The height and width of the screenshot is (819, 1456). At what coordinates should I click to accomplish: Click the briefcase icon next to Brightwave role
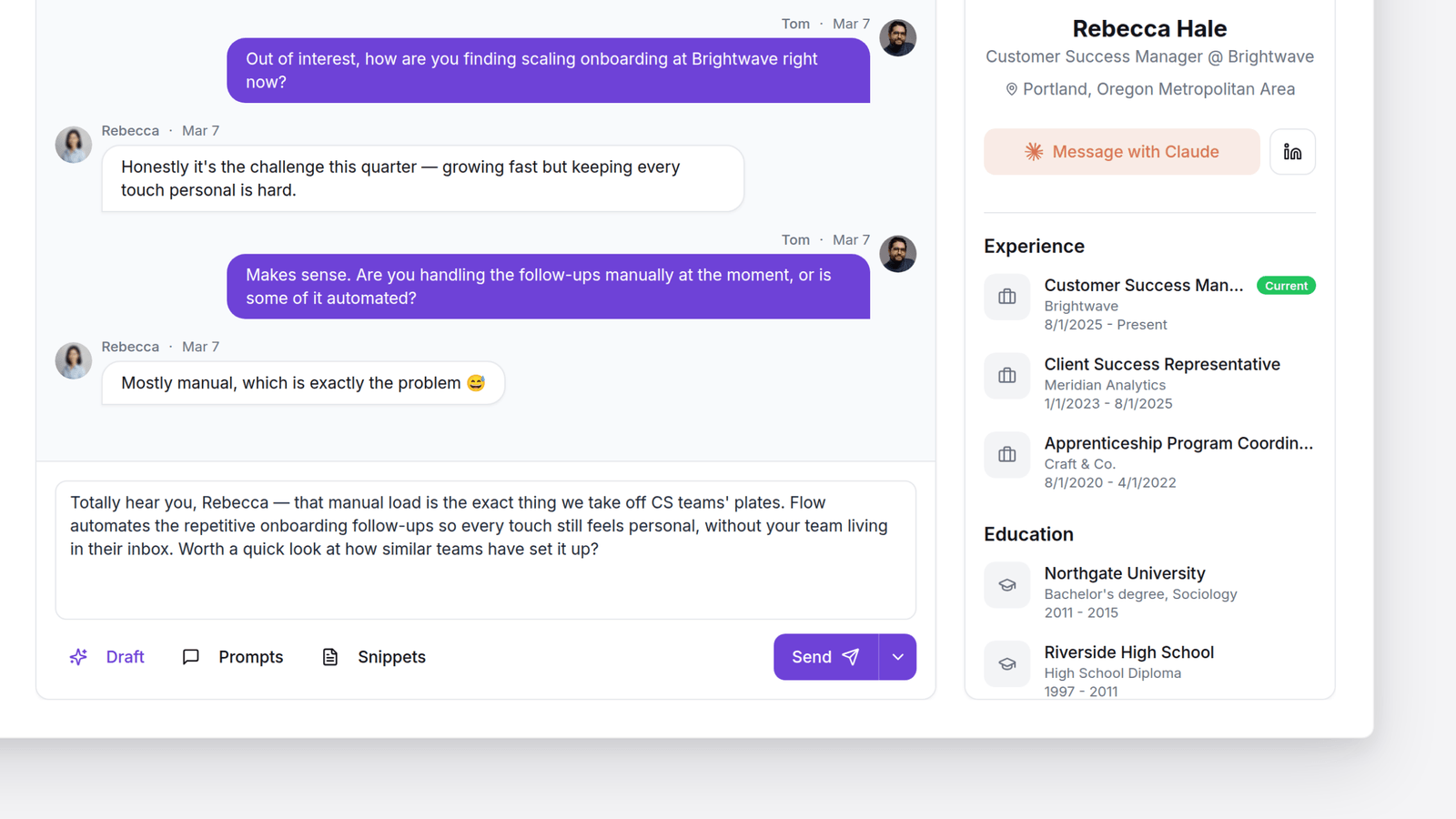click(1006, 297)
